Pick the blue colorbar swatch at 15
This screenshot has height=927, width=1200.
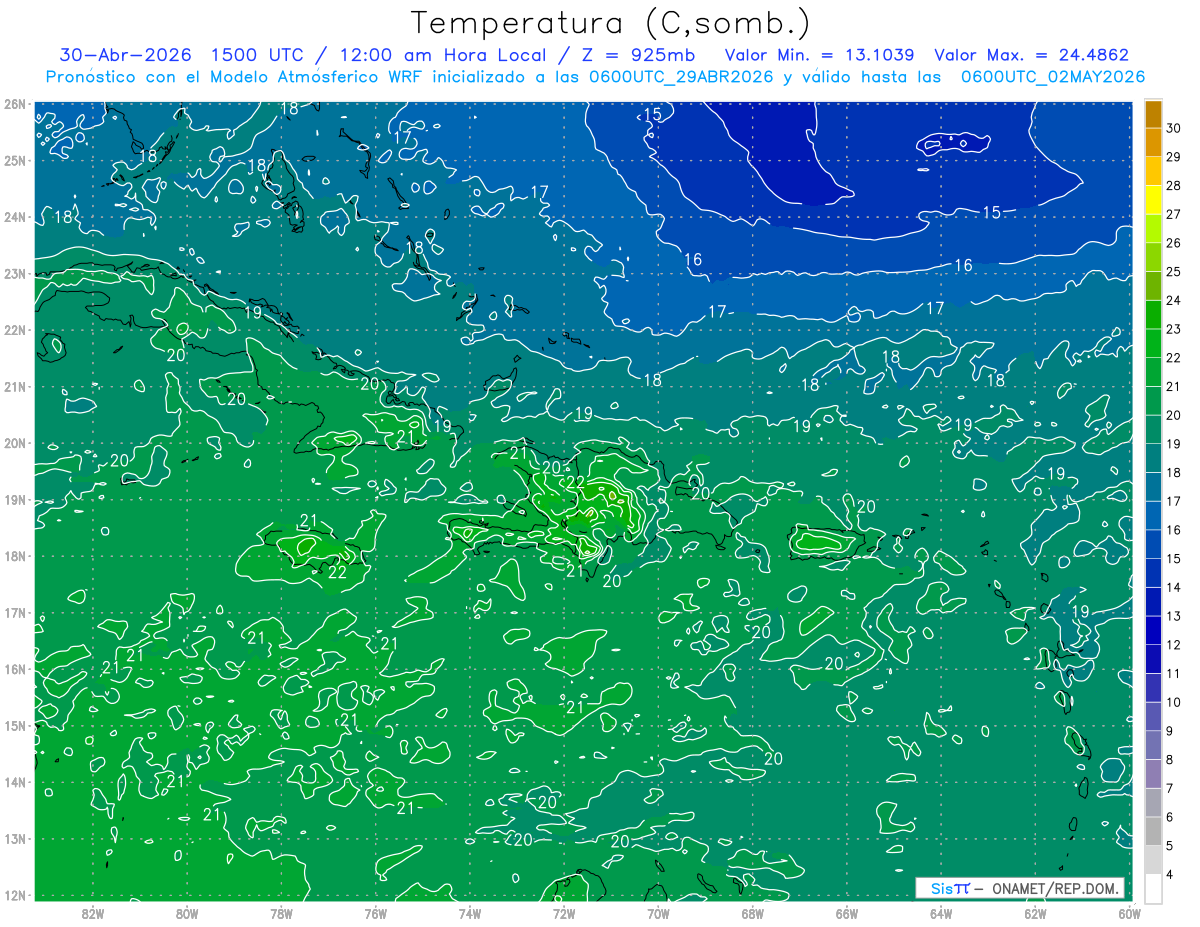(x=1153, y=545)
